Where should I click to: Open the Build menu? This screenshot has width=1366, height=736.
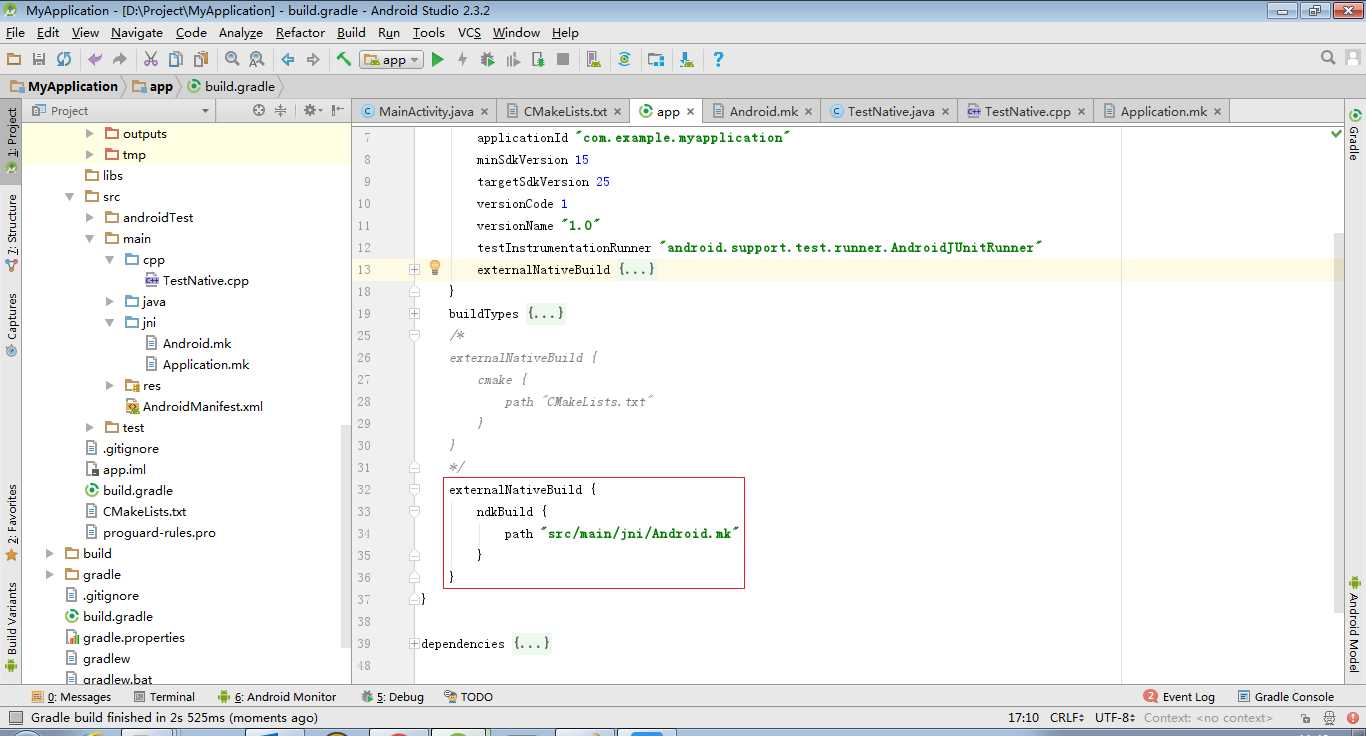(x=351, y=32)
